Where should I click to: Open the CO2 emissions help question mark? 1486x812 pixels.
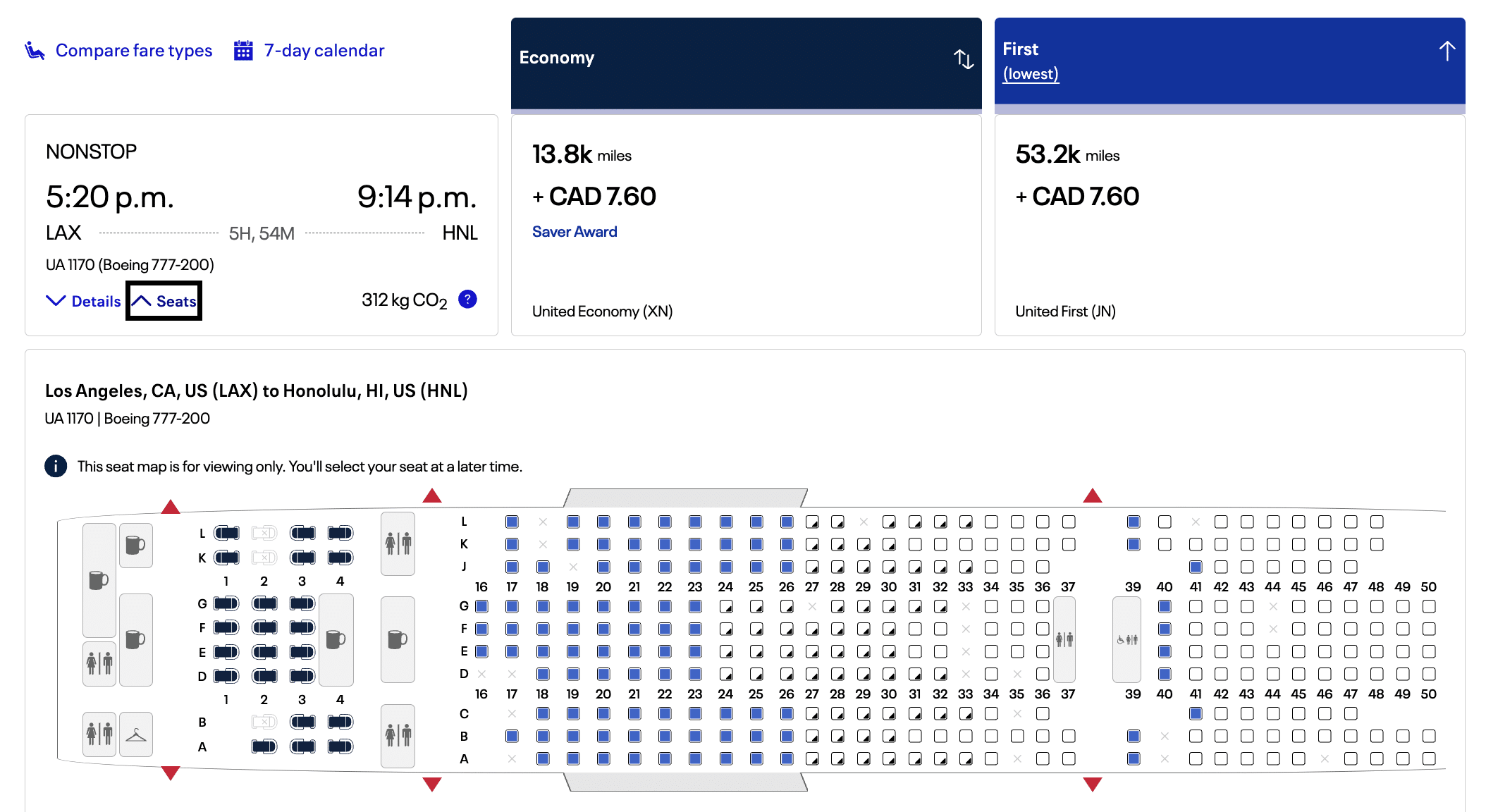pos(467,300)
